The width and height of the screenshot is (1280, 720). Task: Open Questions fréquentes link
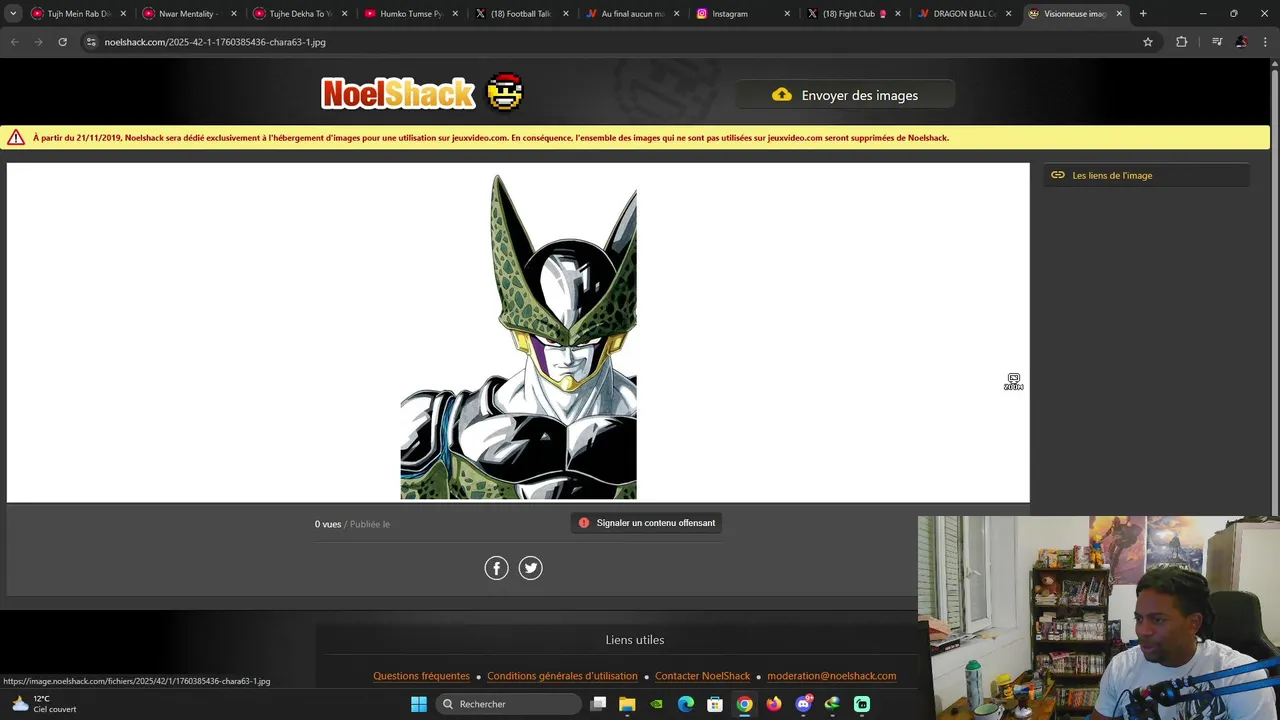click(x=421, y=676)
